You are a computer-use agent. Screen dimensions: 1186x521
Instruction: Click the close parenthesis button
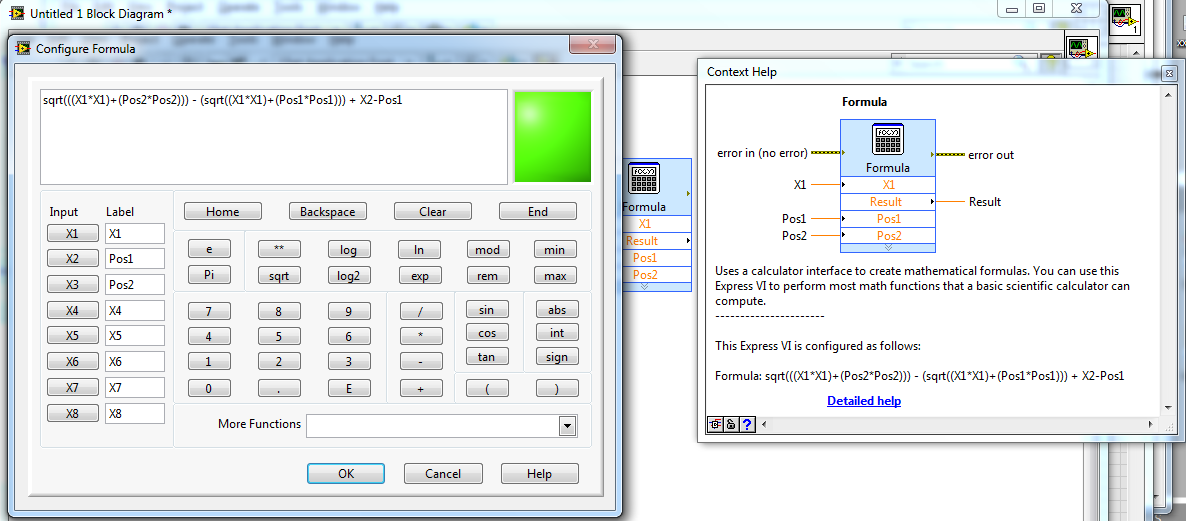[x=557, y=389]
